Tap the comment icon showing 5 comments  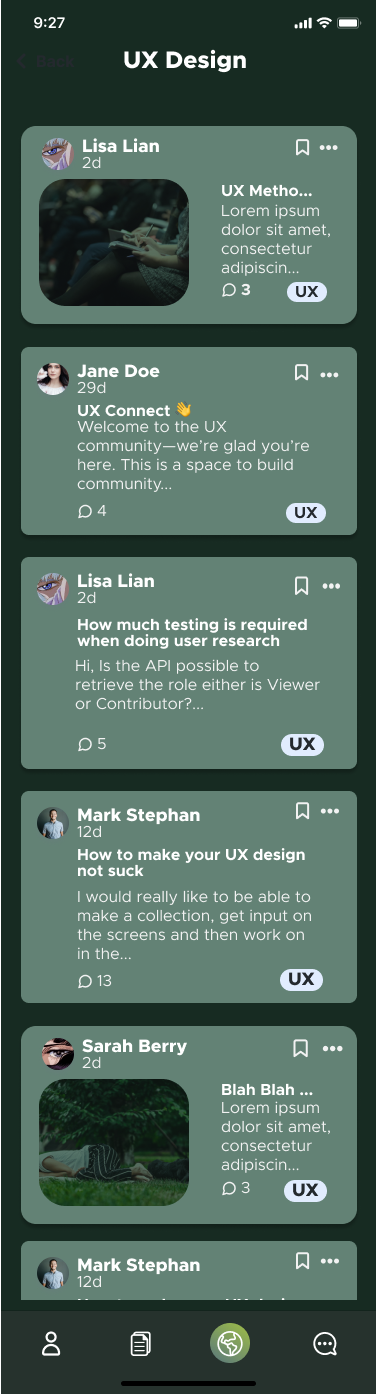[85, 744]
